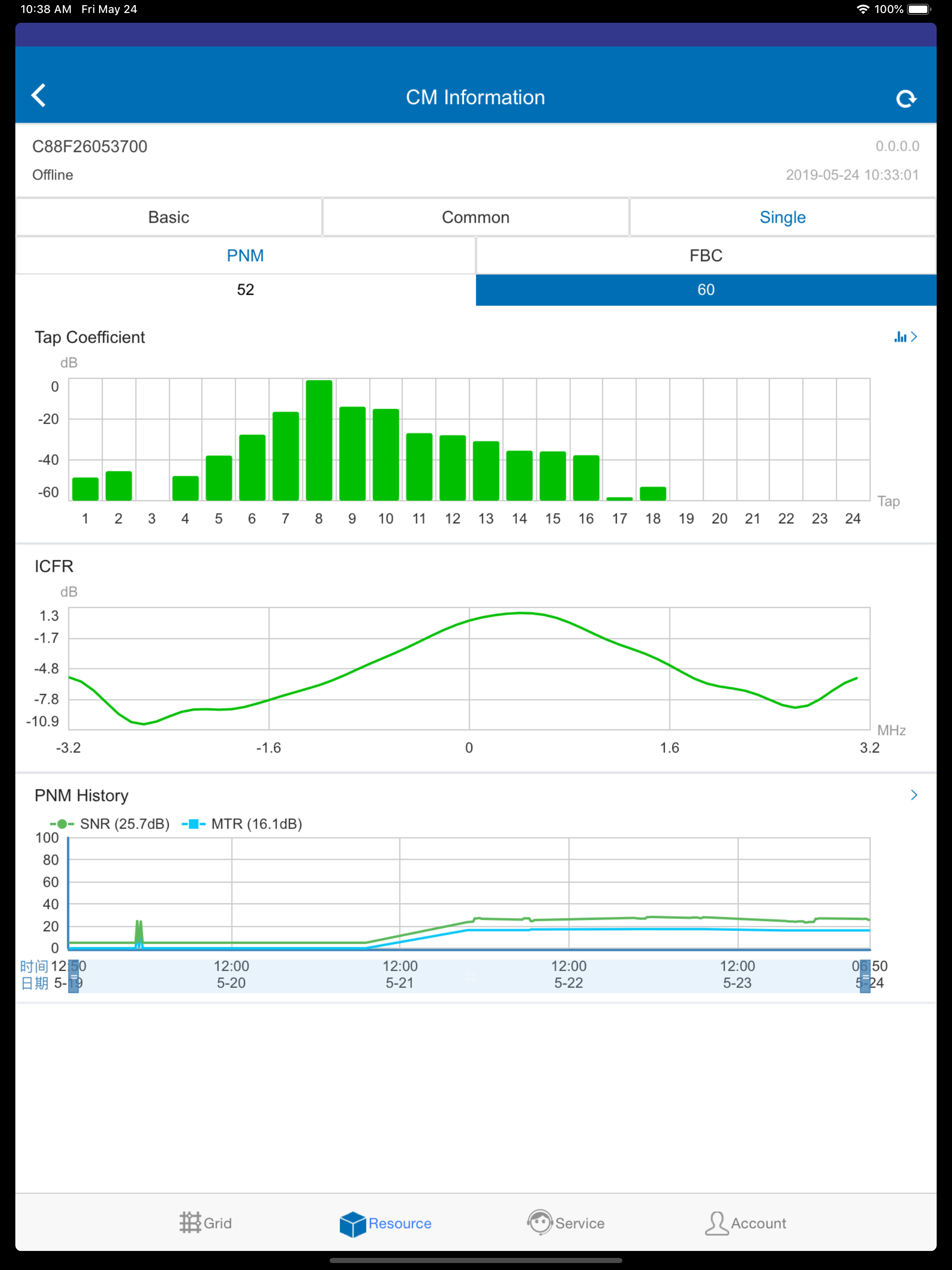Click the Wi-Fi status icon
Viewport: 952px width, 1270px height.
[x=862, y=9]
